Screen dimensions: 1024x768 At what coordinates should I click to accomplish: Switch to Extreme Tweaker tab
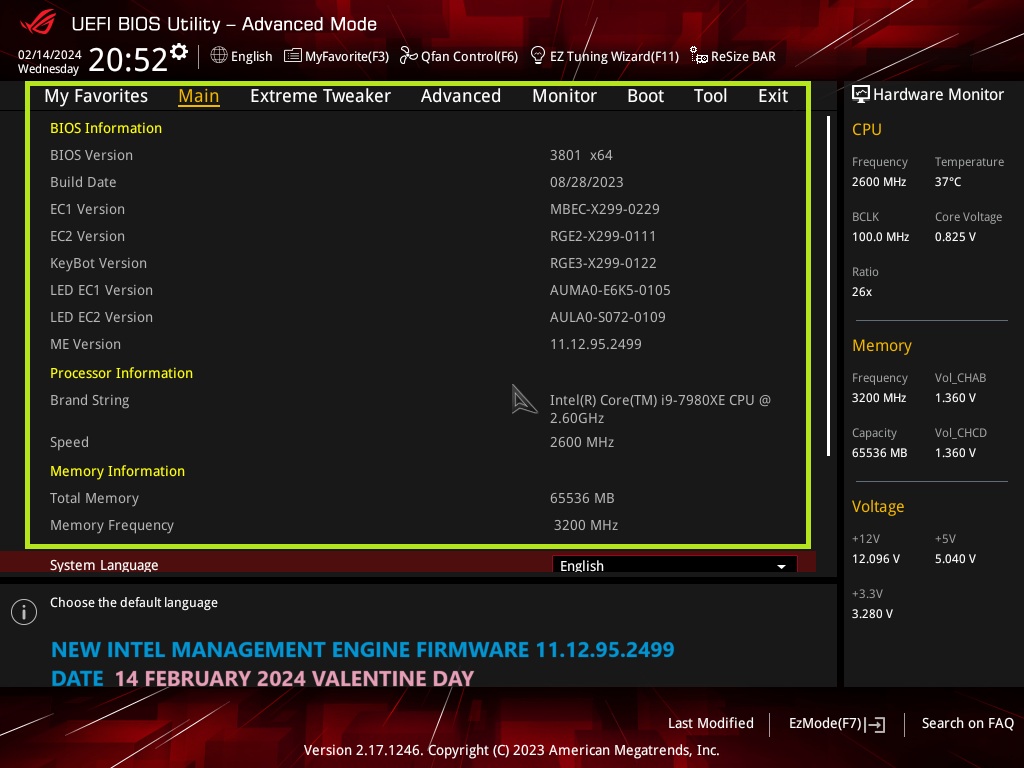tap(320, 96)
